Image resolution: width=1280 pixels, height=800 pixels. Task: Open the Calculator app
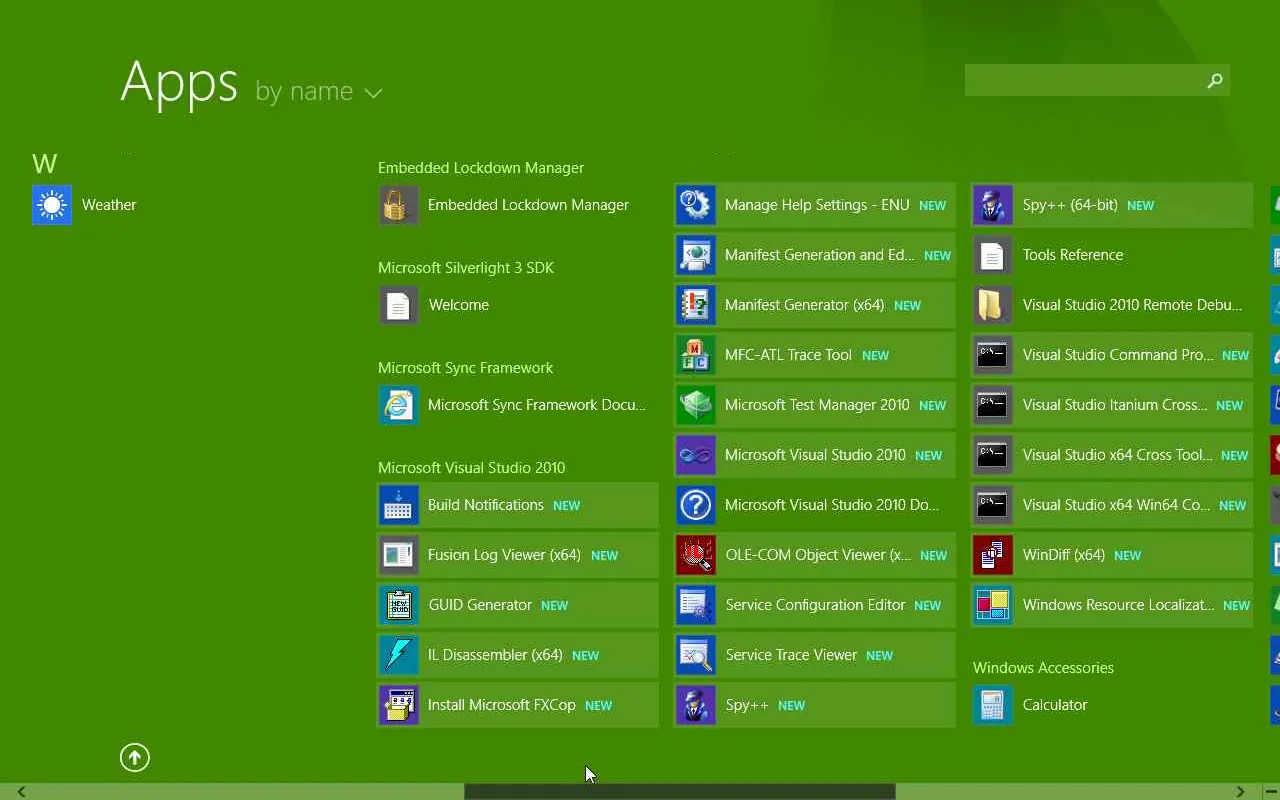[x=1112, y=705]
